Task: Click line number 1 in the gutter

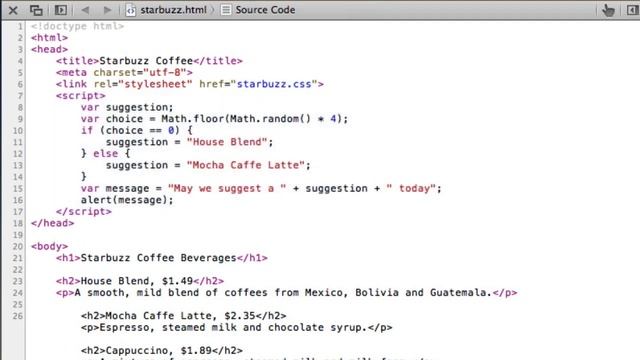Action: 20,26
